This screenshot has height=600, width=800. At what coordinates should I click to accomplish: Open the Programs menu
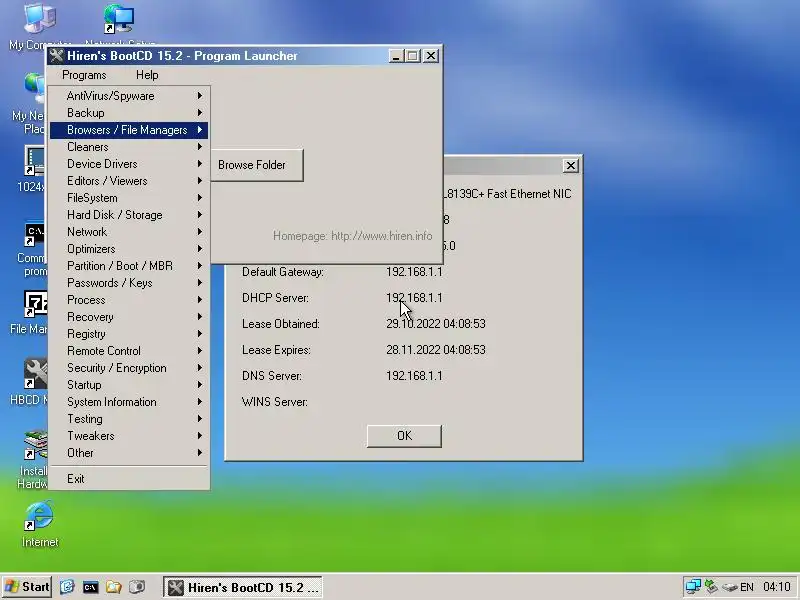(x=84, y=75)
